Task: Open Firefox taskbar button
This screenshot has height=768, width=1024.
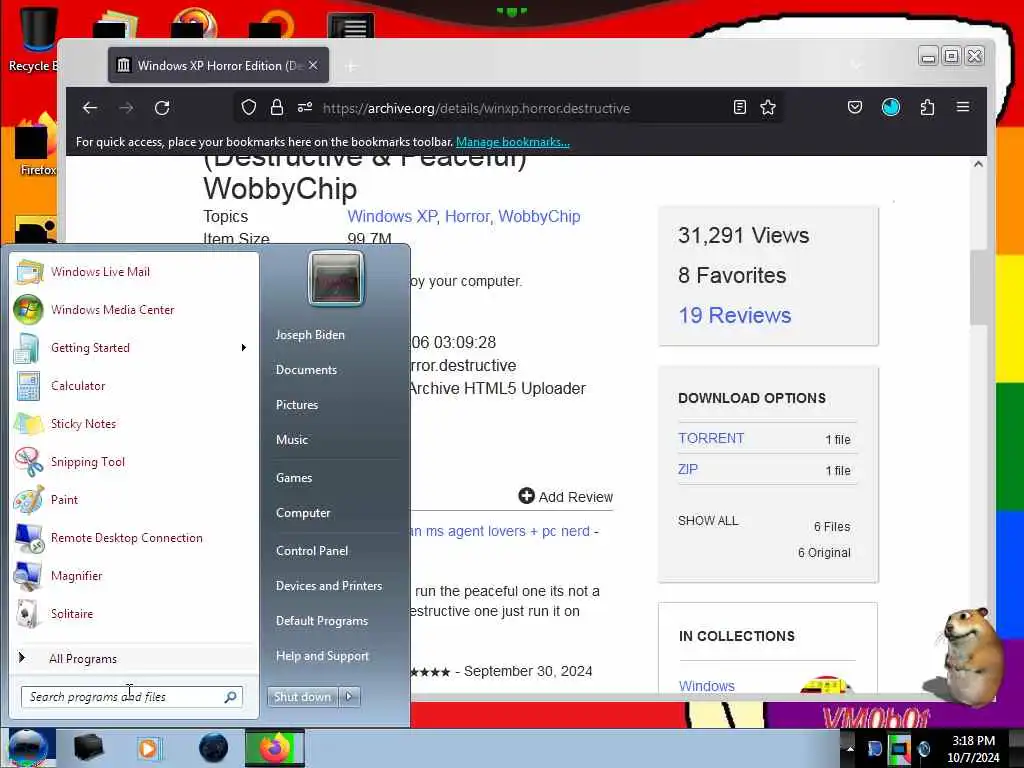Action: point(275,748)
